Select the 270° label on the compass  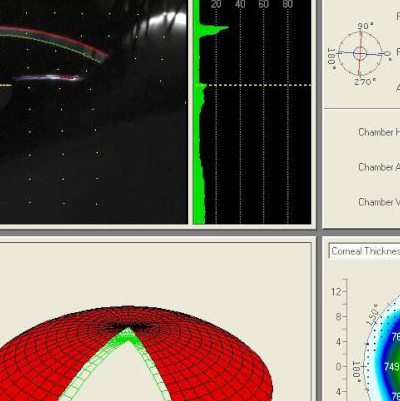click(365, 81)
